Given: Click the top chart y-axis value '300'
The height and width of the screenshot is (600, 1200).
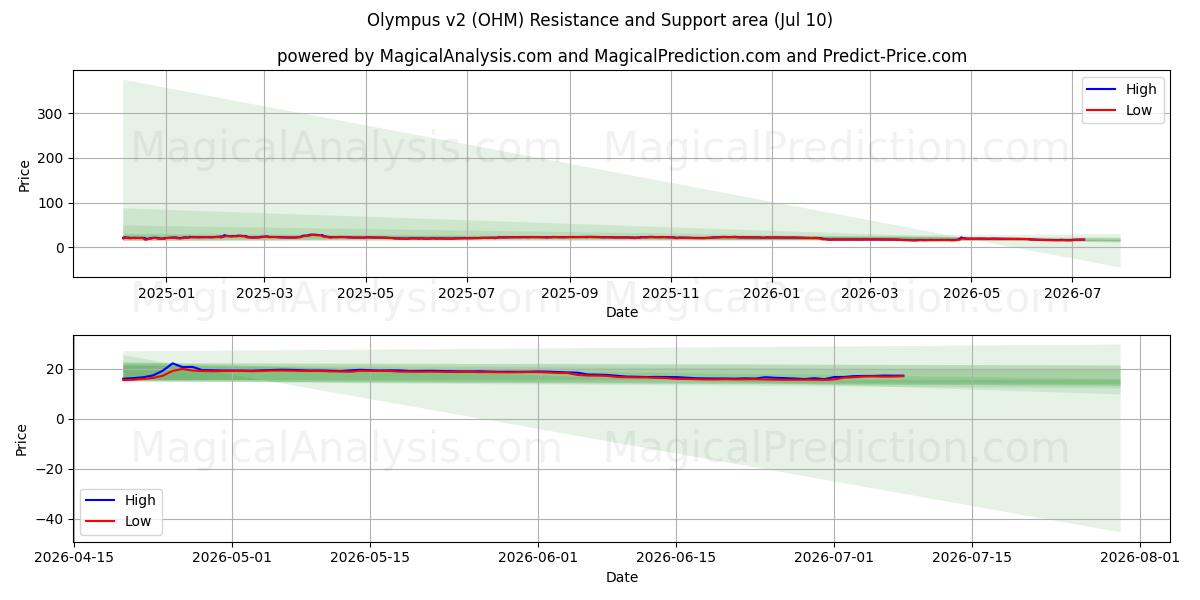Looking at the screenshot, I should pos(52,114).
